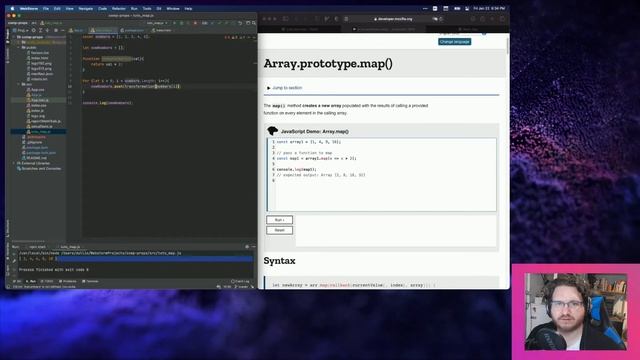640x360 pixels.
Task: Click the date and time in menu bar
Action: pos(489,8)
